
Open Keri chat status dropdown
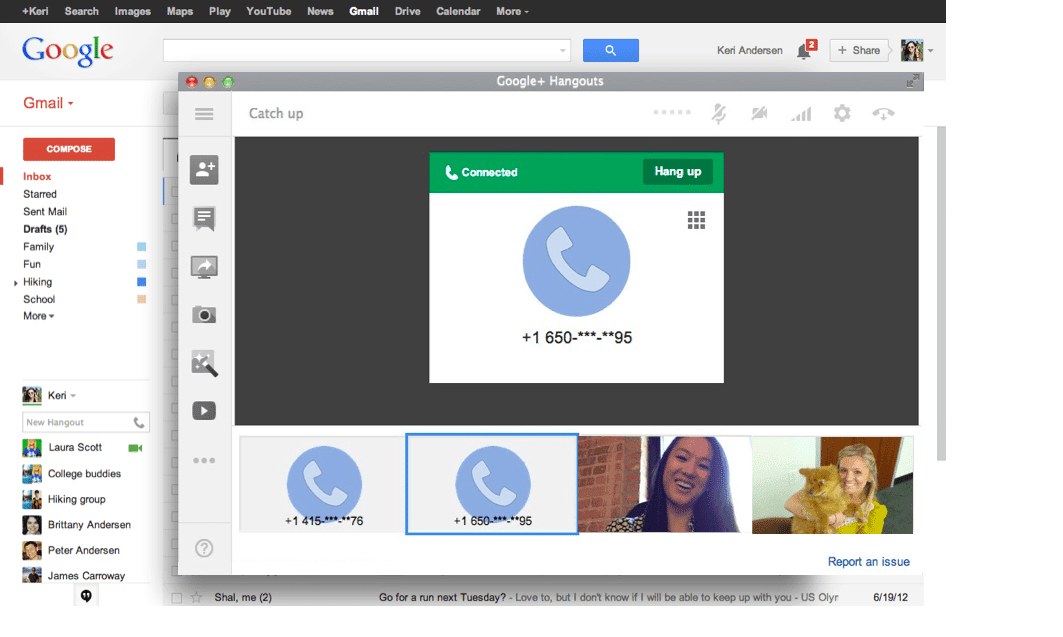coord(73,396)
